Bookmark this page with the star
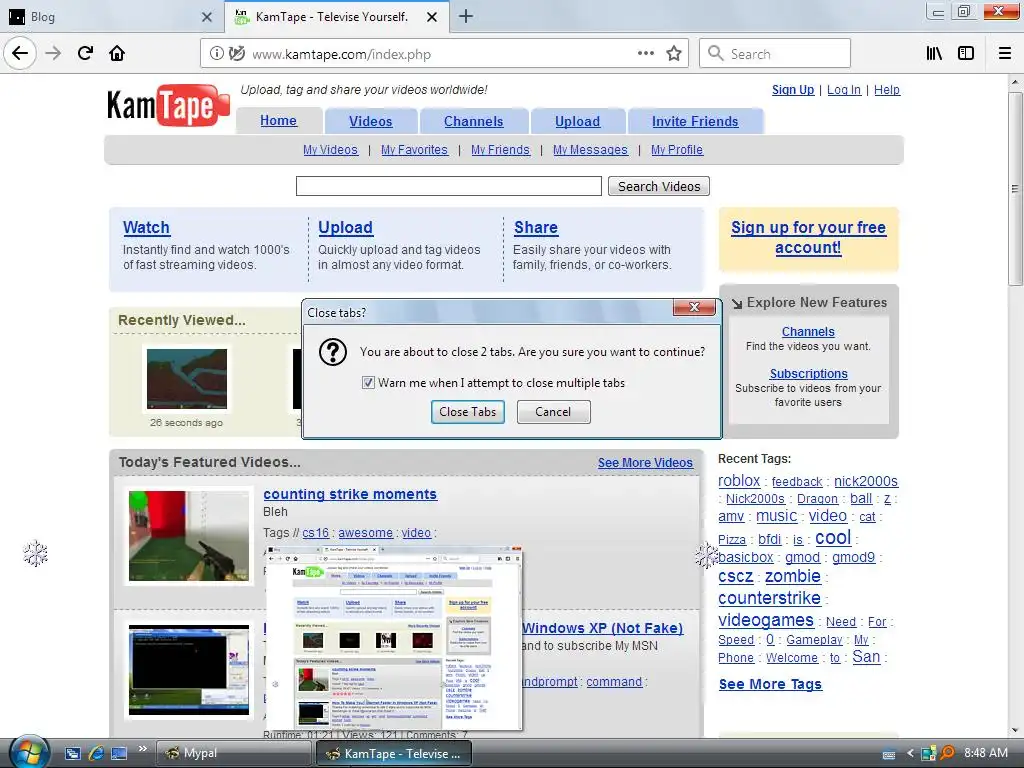The height and width of the screenshot is (768, 1024). 674,54
